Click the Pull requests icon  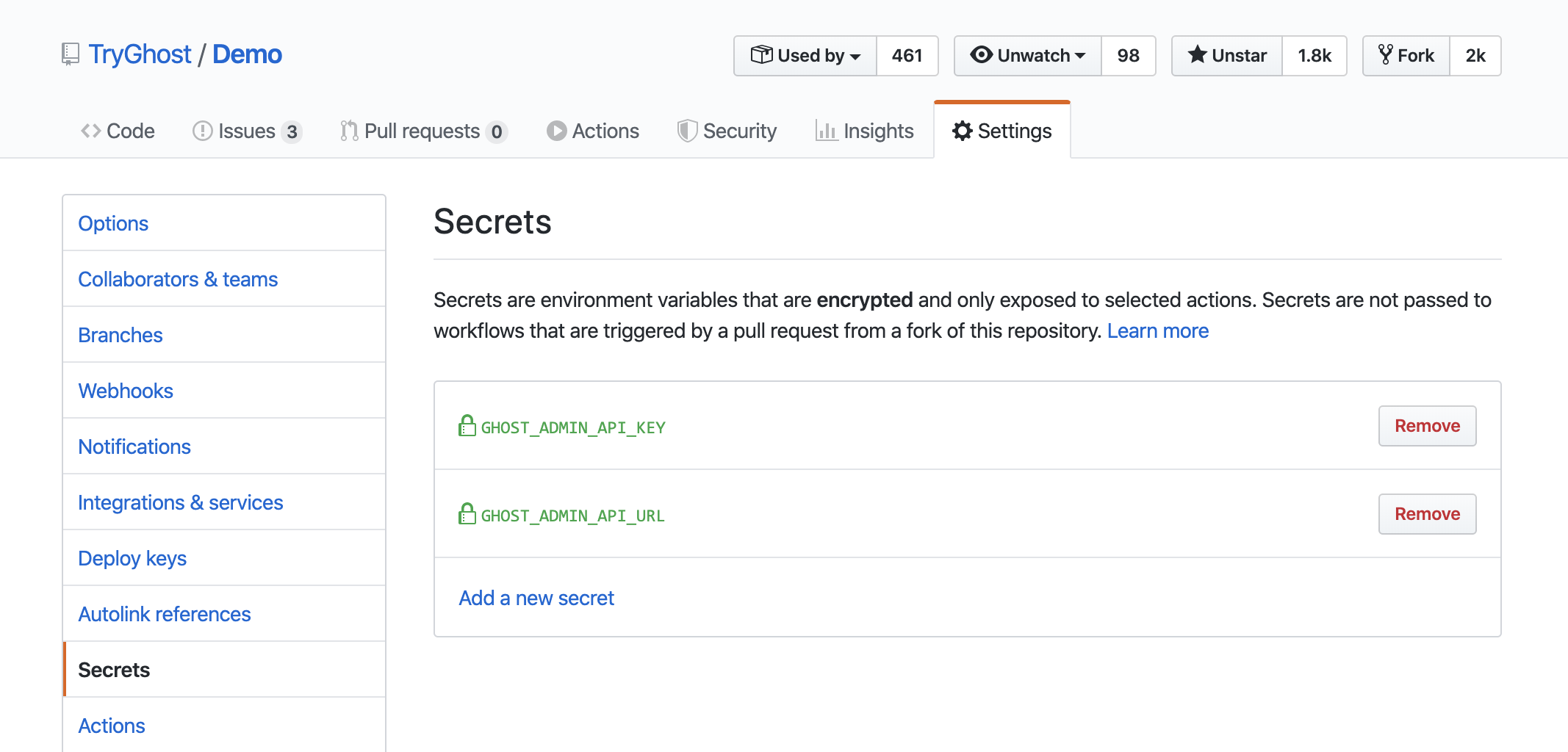[x=349, y=131]
